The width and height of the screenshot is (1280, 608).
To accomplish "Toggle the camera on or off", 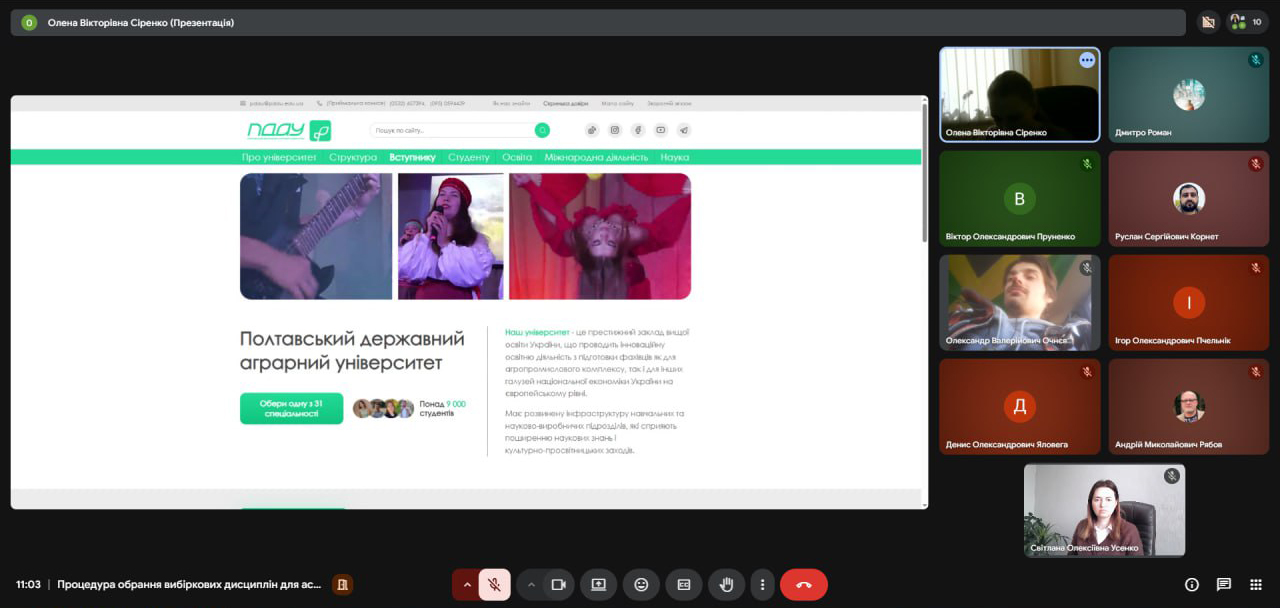I will 559,584.
